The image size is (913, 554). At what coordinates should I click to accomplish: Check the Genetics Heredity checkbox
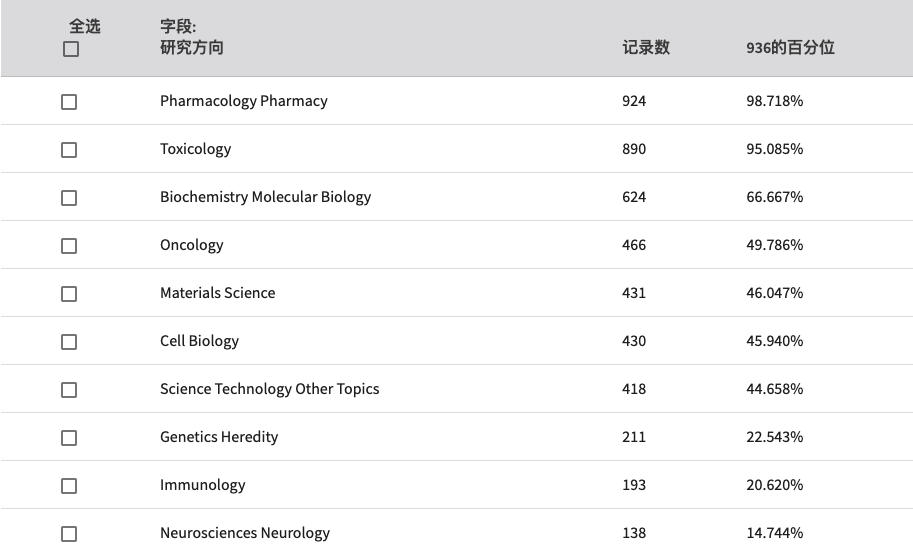click(69, 437)
